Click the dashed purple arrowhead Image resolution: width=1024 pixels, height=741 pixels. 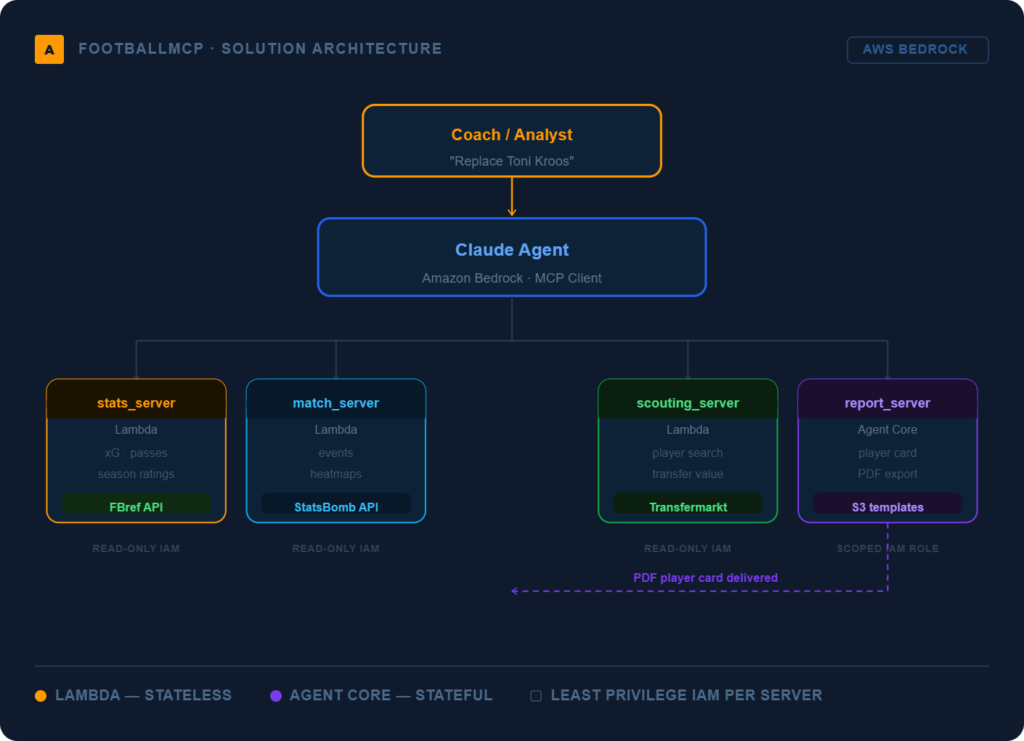(x=515, y=591)
